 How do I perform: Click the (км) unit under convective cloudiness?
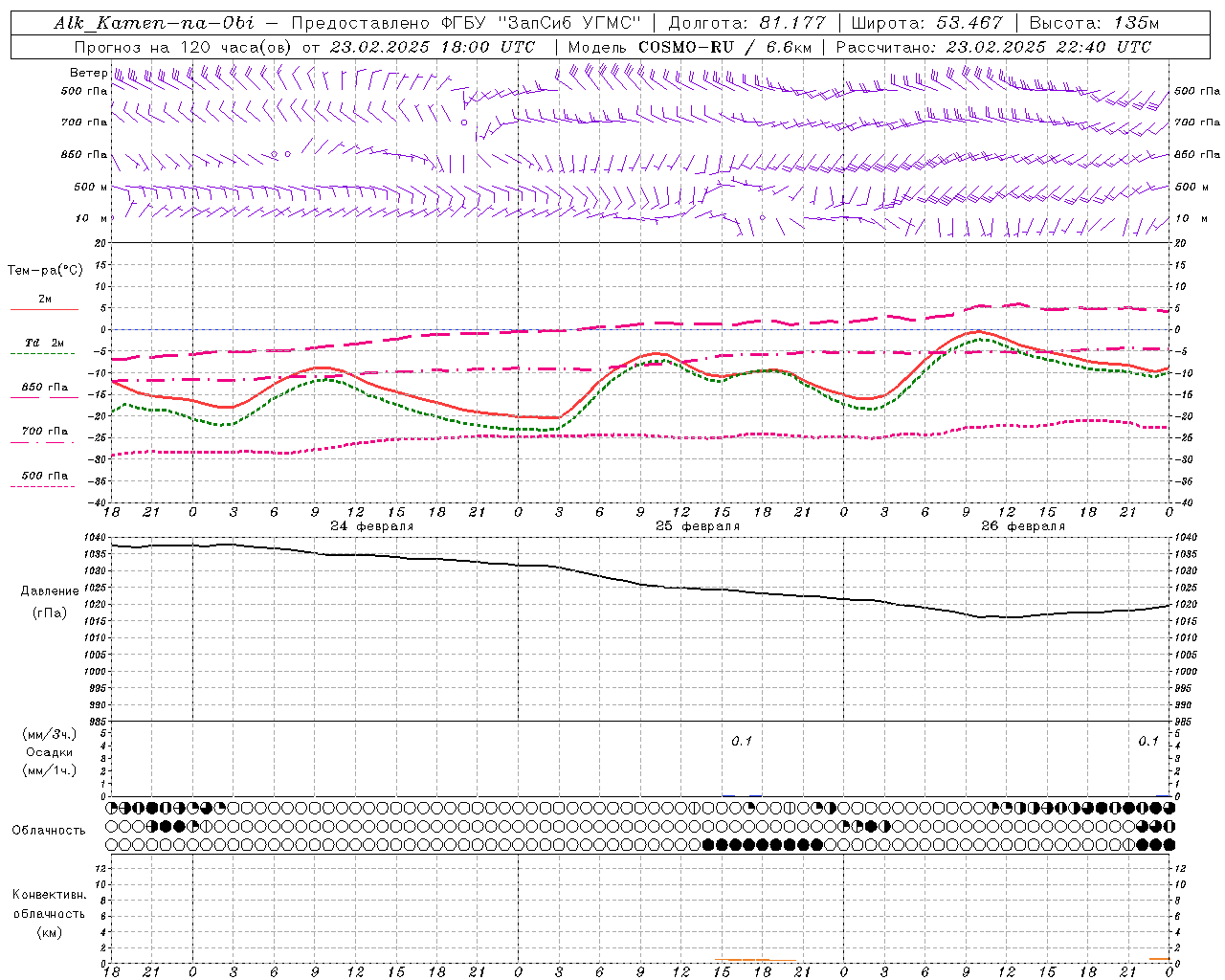(50, 932)
